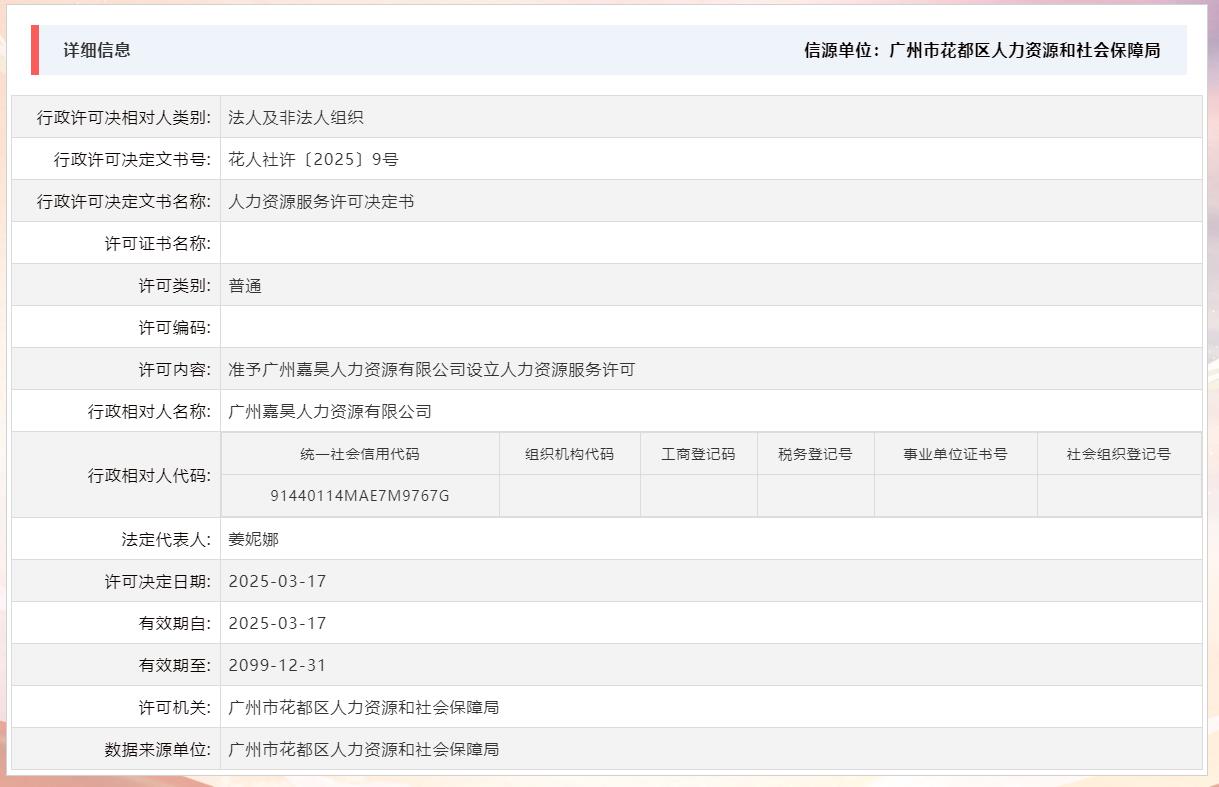
Task: Select the 数据来源单位 row value
Action: 366,749
